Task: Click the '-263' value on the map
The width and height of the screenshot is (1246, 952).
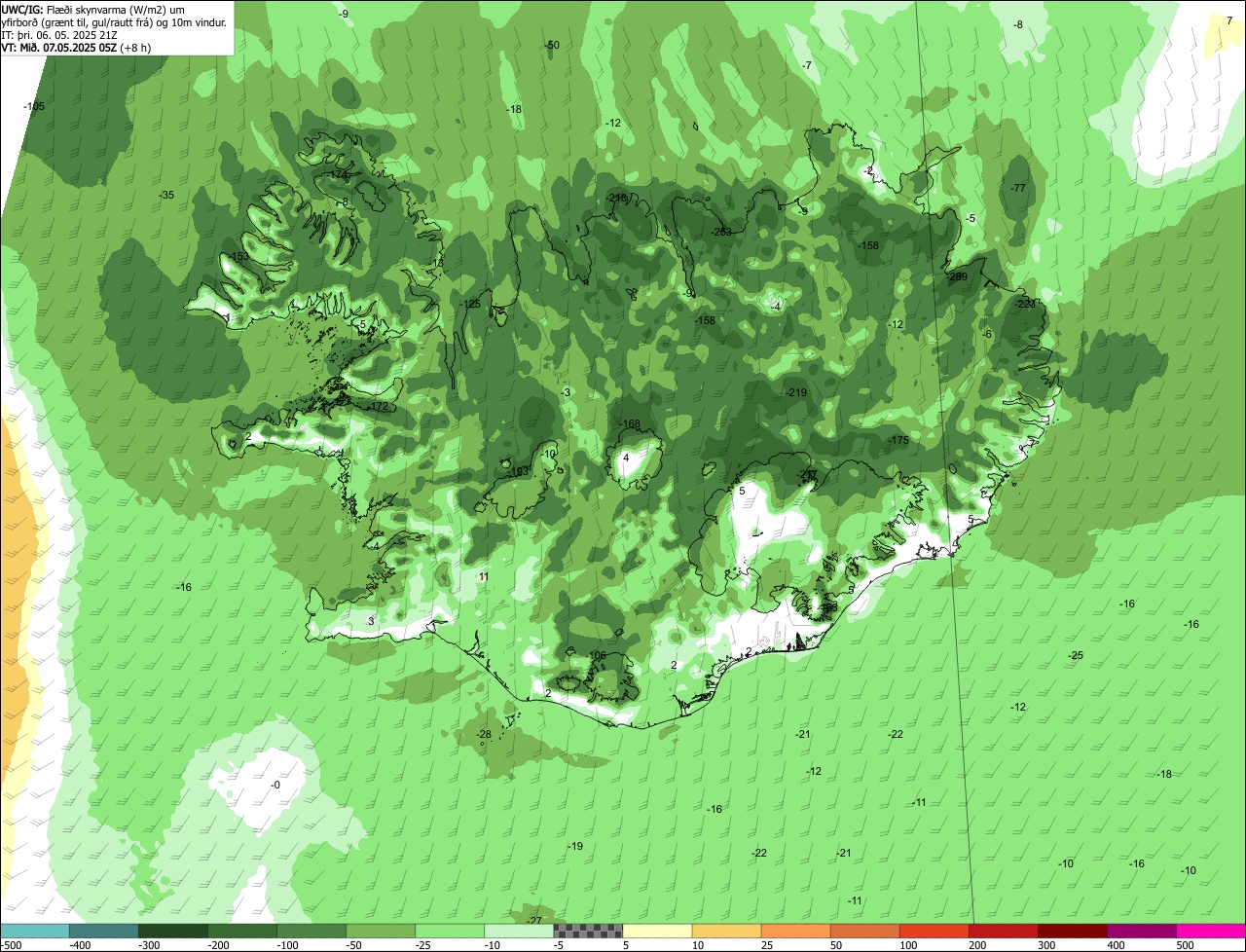Action: click(721, 232)
